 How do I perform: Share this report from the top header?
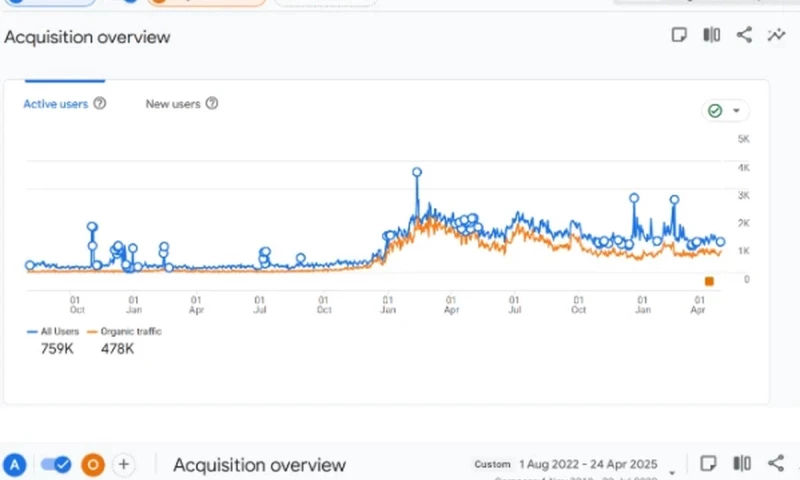(744, 35)
